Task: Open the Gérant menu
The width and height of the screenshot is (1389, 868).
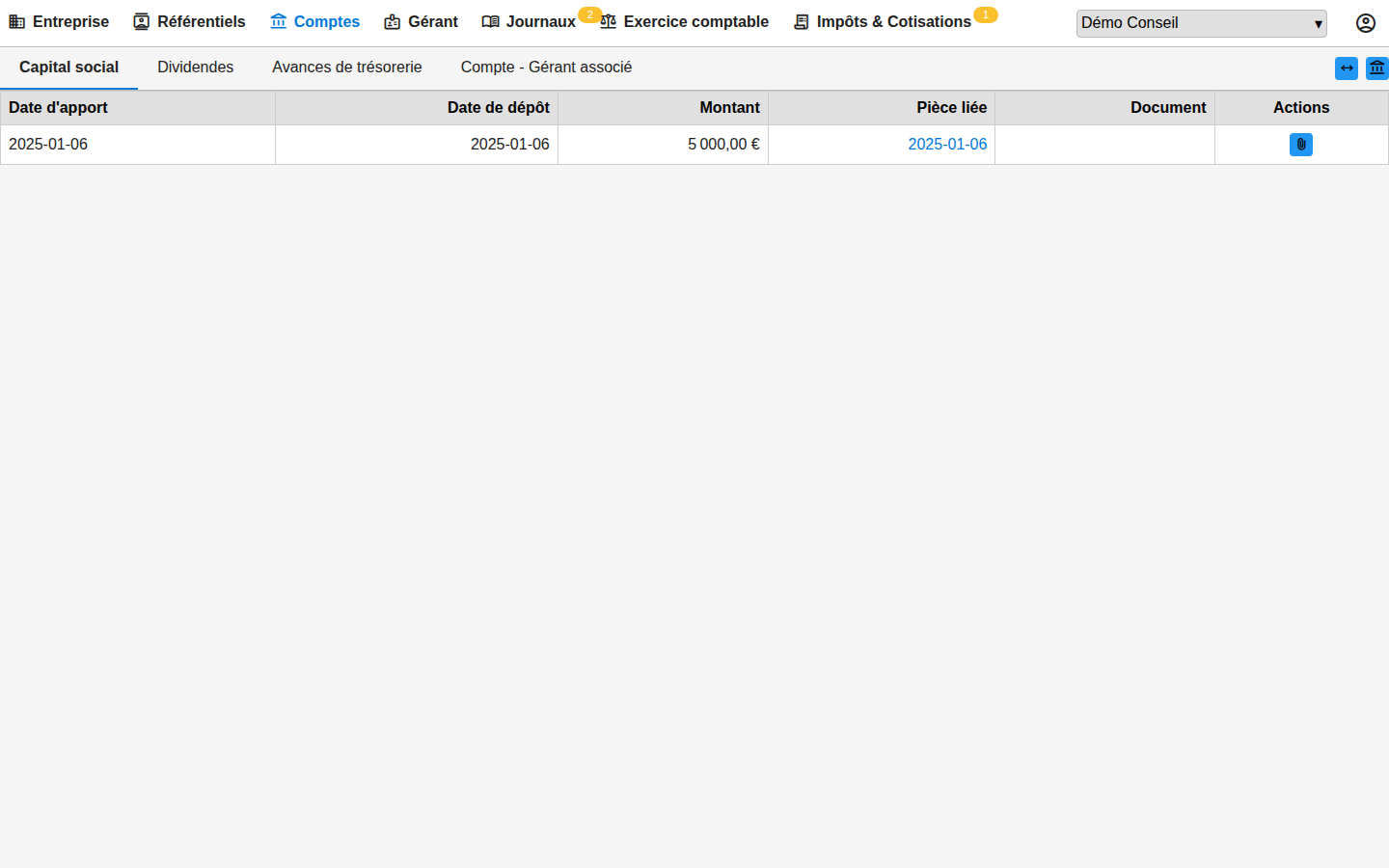Action: pos(421,22)
